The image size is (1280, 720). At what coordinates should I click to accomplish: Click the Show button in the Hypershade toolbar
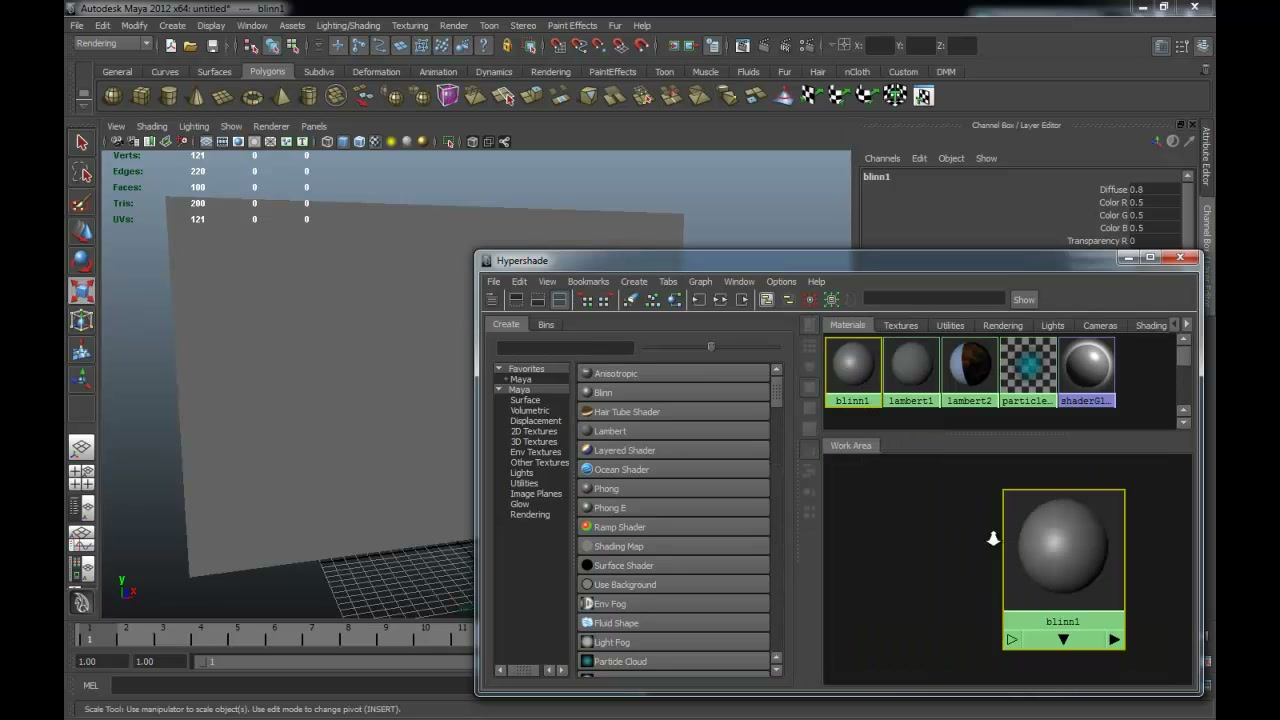tap(1024, 300)
